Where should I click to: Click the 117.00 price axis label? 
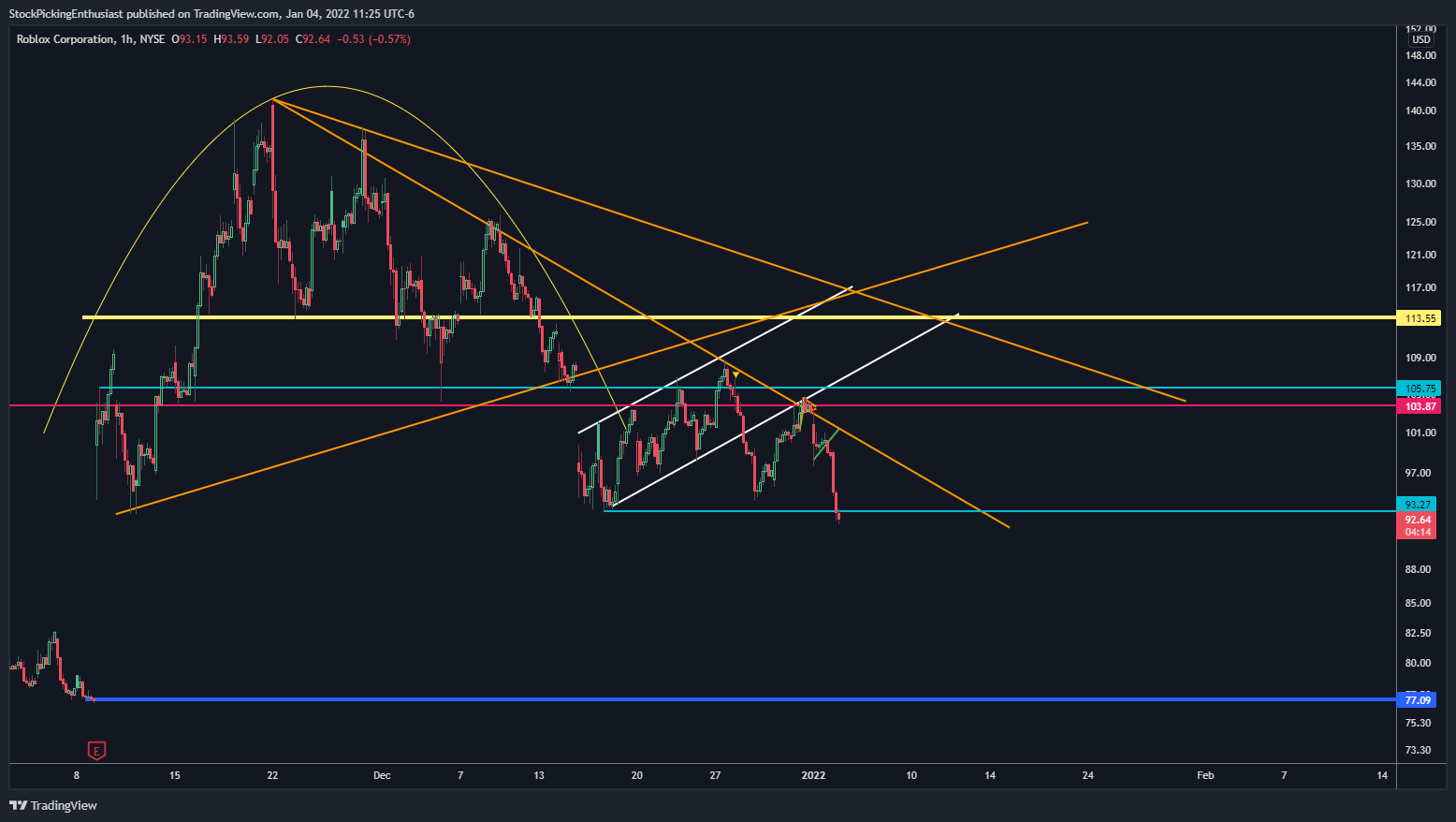click(1420, 288)
